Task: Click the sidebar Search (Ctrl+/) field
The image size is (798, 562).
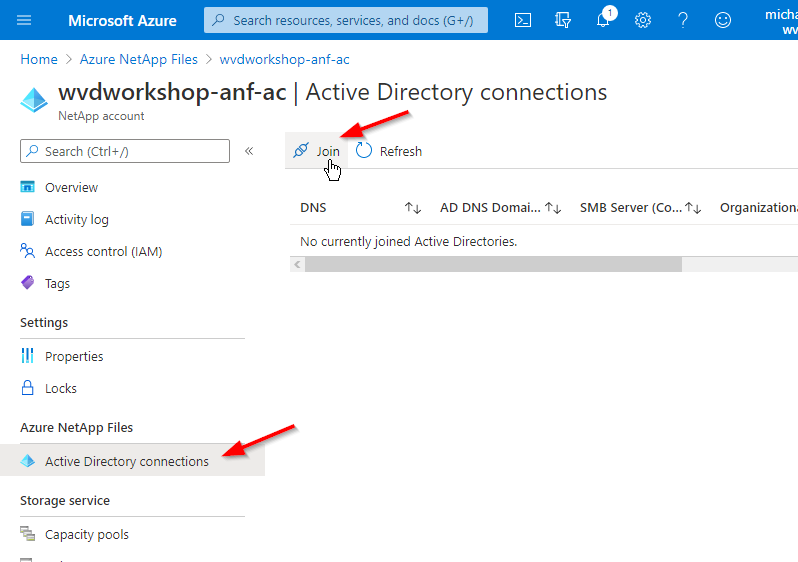Action: pyautogui.click(x=125, y=151)
